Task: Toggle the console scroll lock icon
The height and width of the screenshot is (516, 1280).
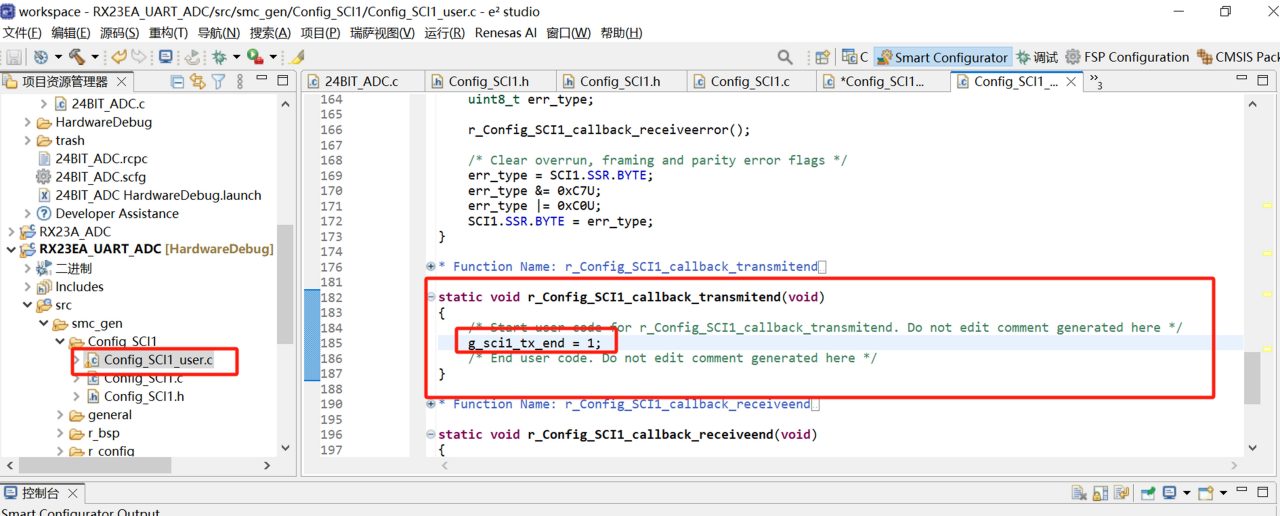Action: (x=1101, y=493)
